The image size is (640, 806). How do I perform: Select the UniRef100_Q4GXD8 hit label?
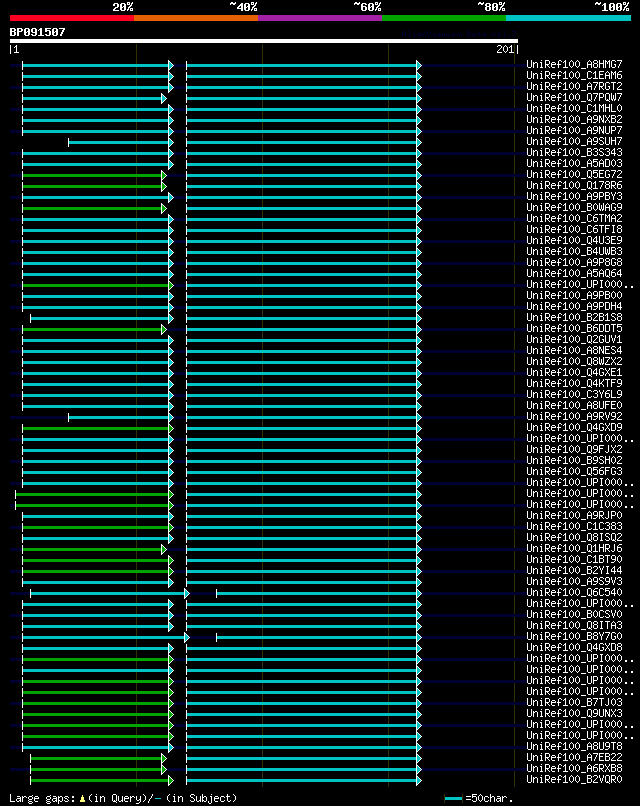click(574, 647)
